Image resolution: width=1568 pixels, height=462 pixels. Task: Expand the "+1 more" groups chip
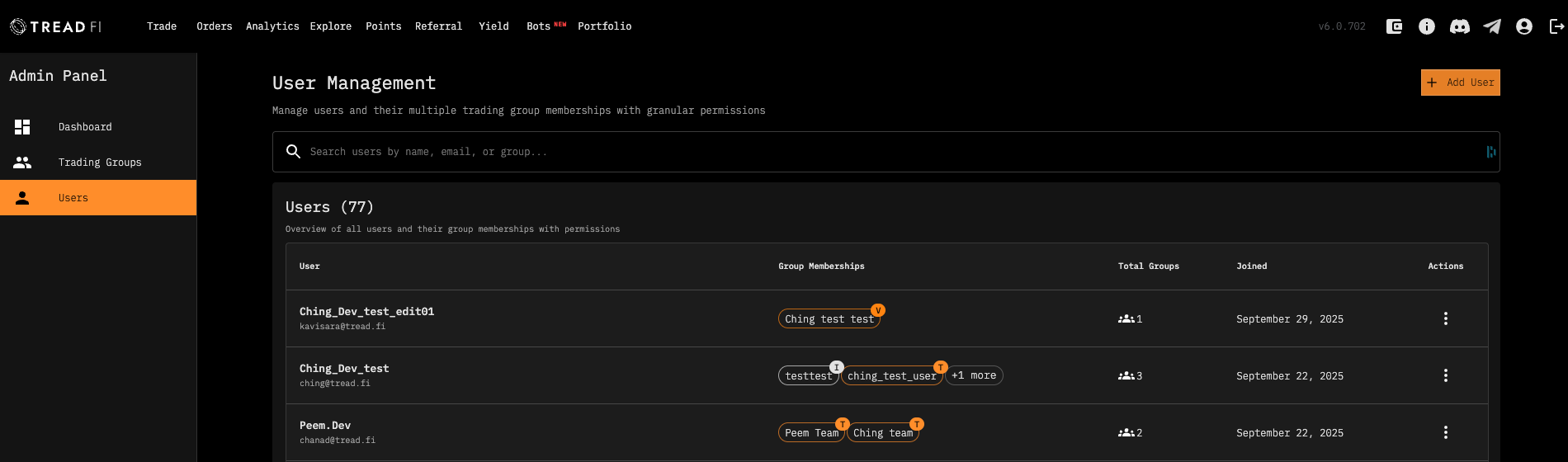point(974,375)
